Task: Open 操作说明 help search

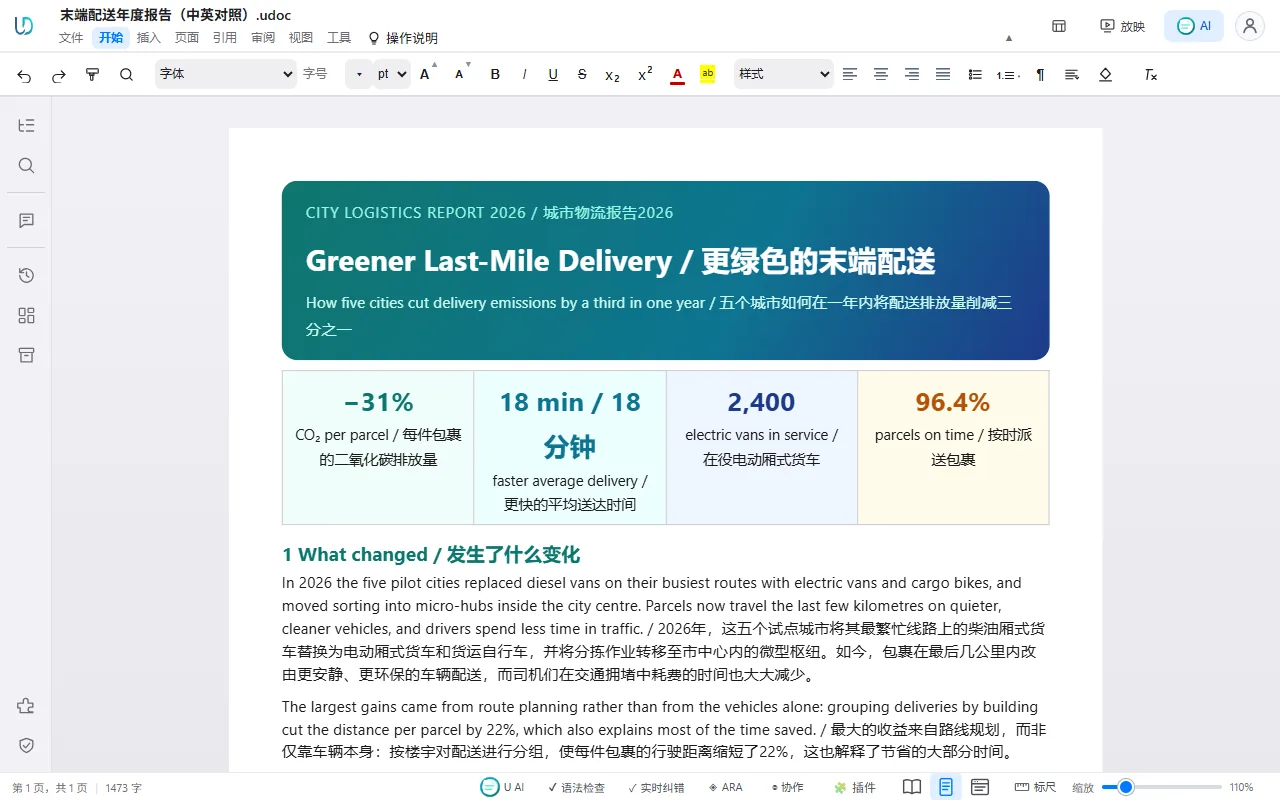Action: 403,38
